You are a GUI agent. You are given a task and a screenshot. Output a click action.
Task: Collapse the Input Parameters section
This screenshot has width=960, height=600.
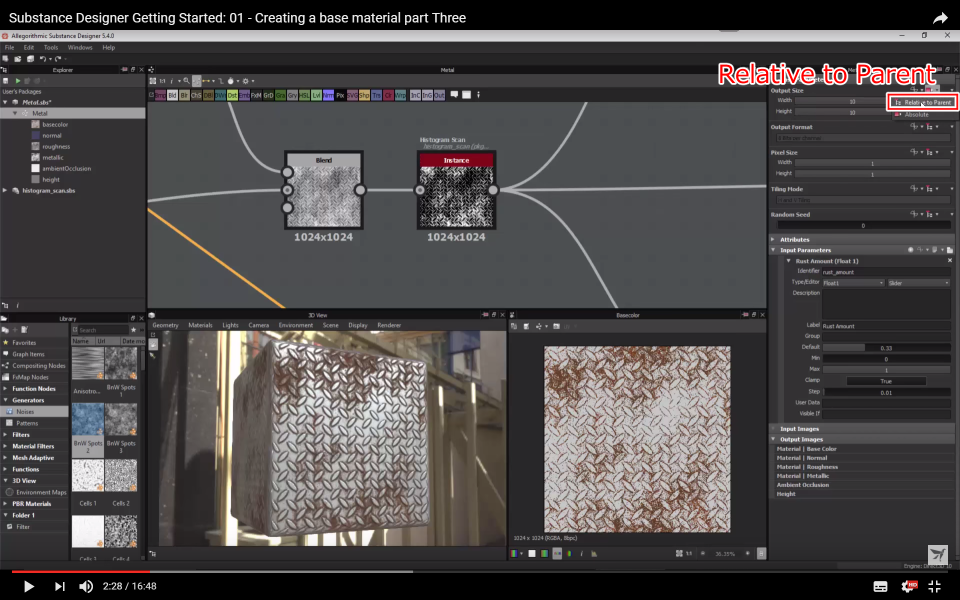(773, 250)
